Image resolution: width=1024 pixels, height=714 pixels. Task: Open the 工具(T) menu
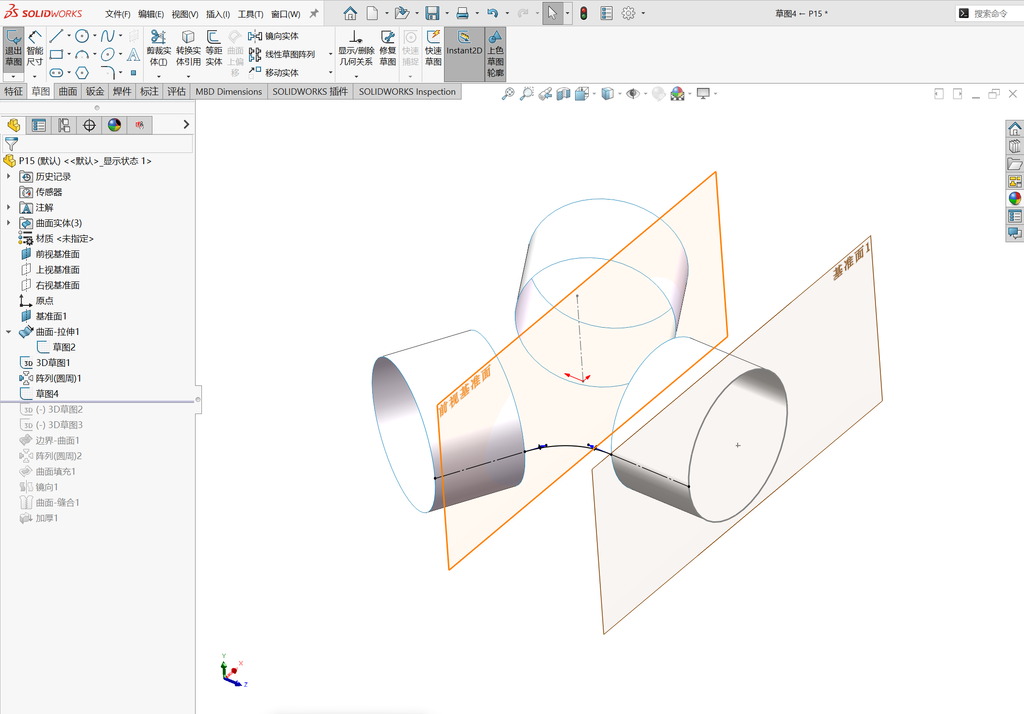(x=250, y=14)
